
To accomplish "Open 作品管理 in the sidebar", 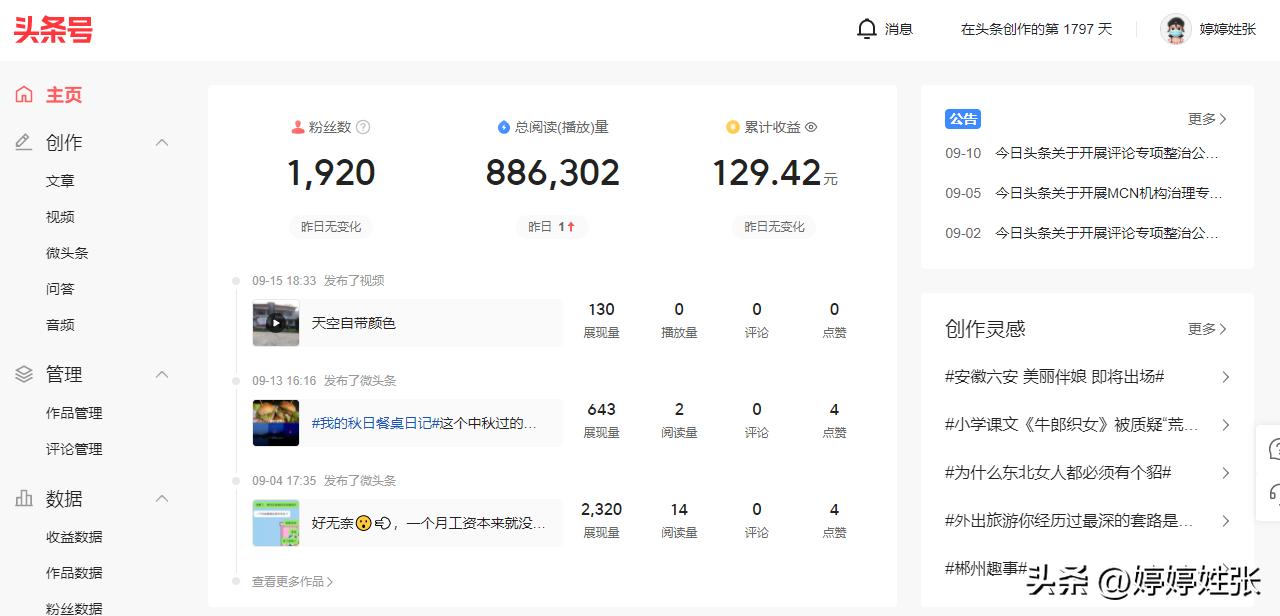I will coord(74,413).
